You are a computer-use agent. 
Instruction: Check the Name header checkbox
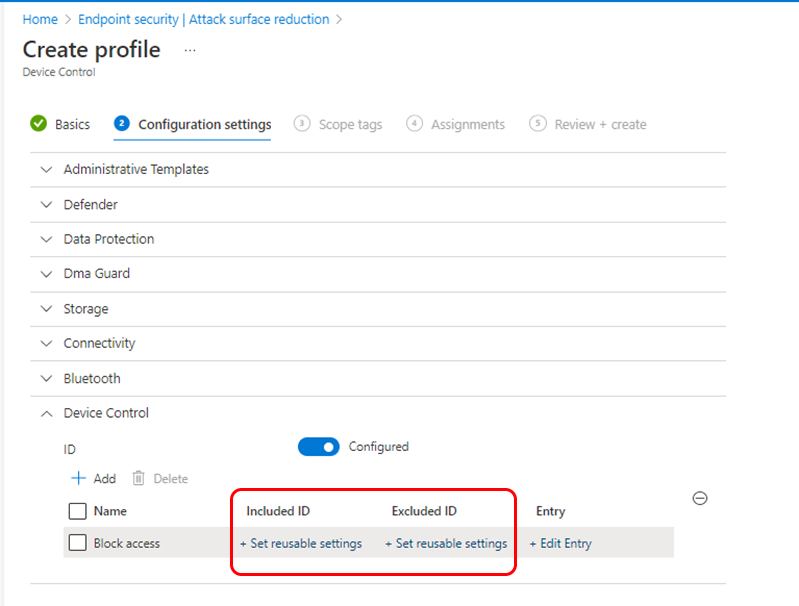coord(77,511)
